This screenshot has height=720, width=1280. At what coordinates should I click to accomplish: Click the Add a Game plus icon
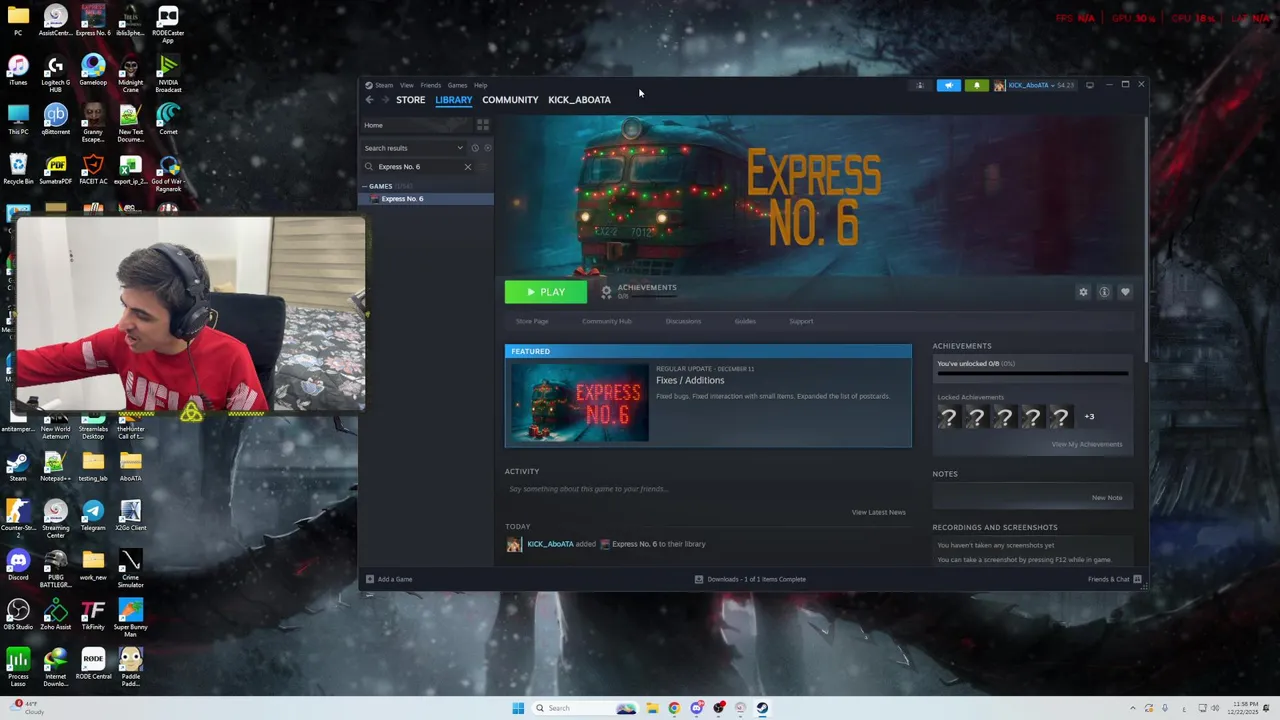(370, 579)
